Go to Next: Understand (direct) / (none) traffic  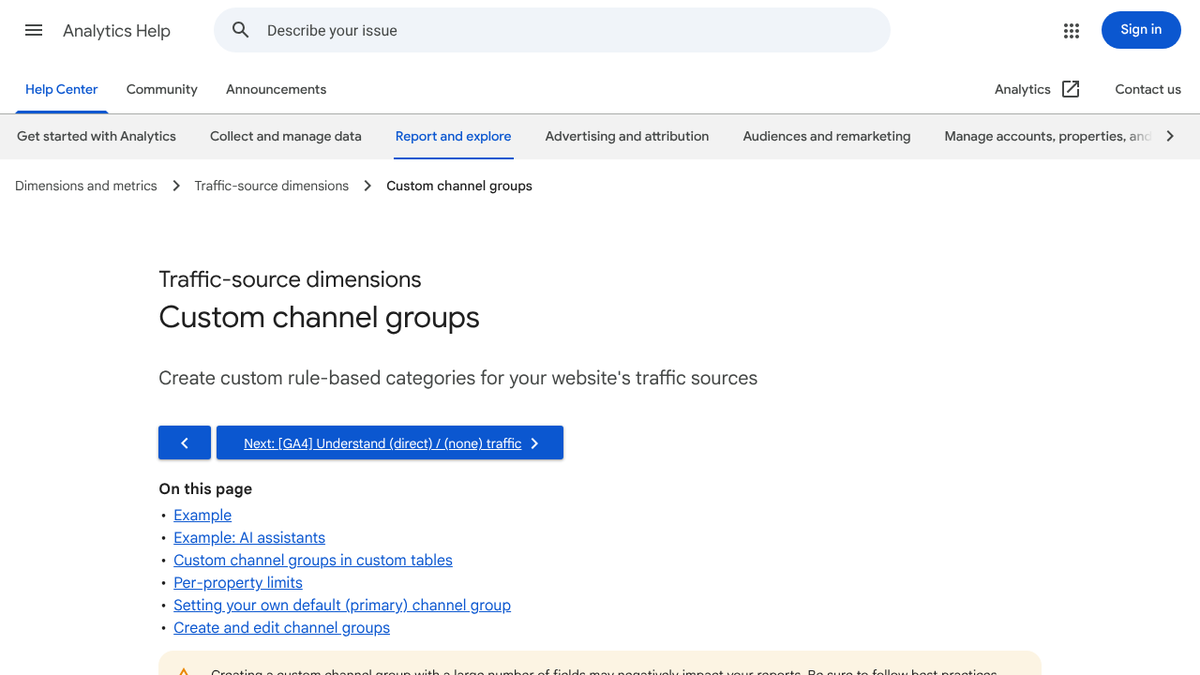click(x=390, y=443)
